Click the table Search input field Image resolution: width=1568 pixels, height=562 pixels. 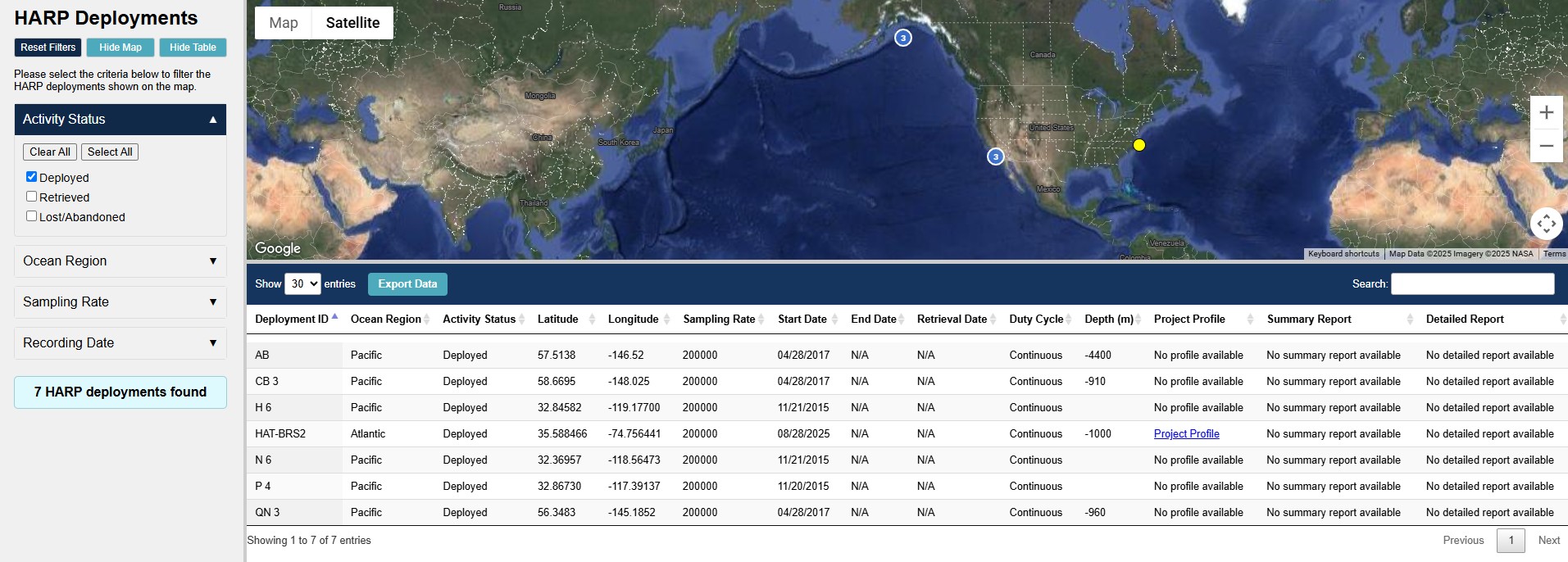coord(1472,284)
